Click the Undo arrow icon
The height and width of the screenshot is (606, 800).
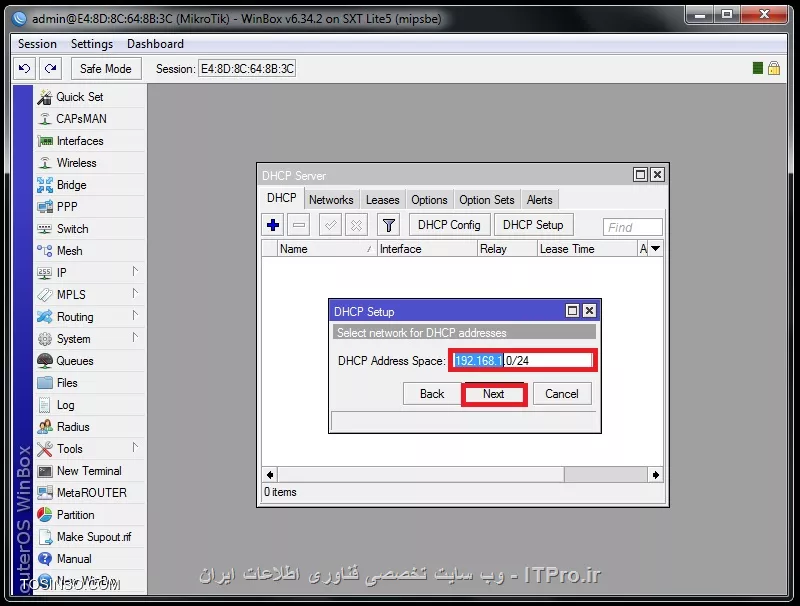tap(24, 68)
